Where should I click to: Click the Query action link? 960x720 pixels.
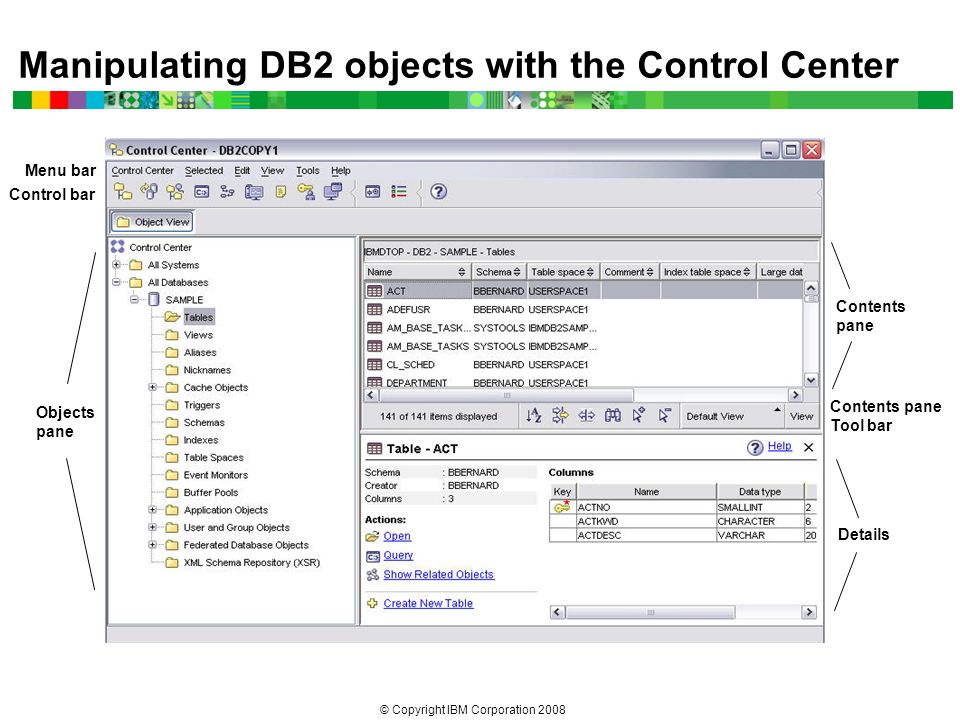[398, 555]
